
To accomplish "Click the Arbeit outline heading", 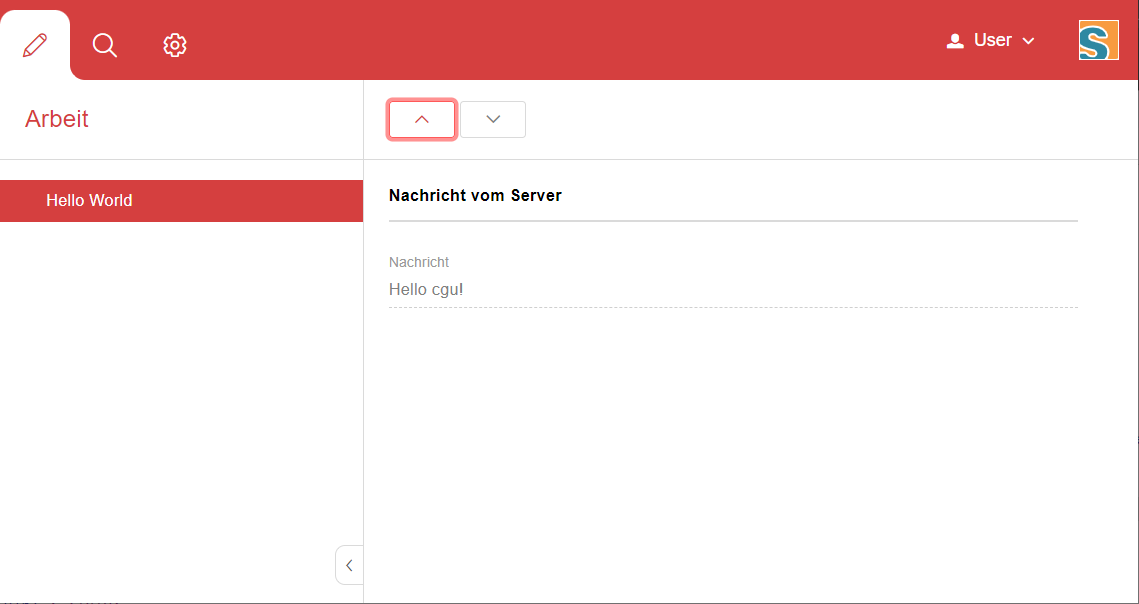I will click(57, 119).
